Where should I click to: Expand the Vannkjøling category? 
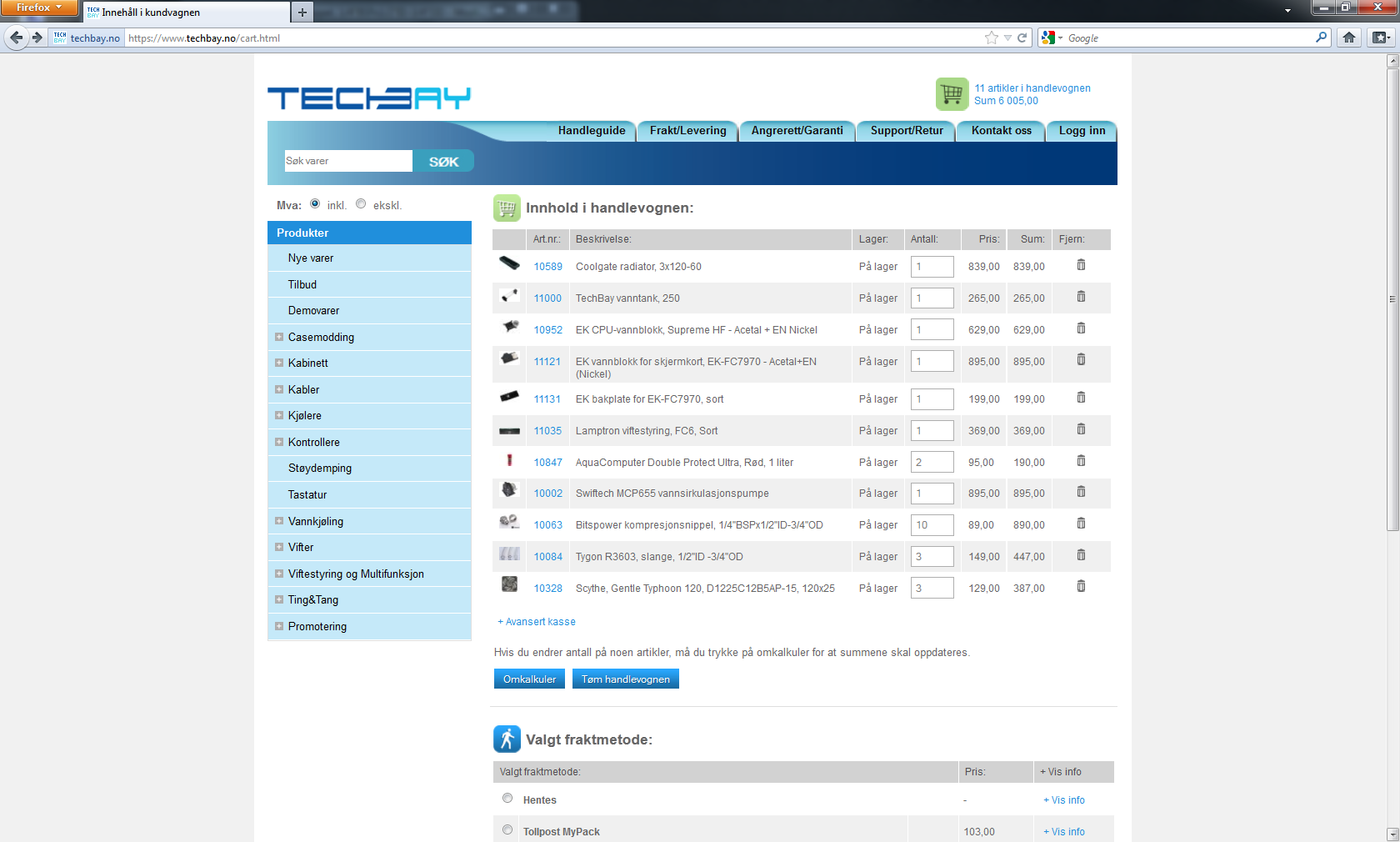[x=279, y=521]
